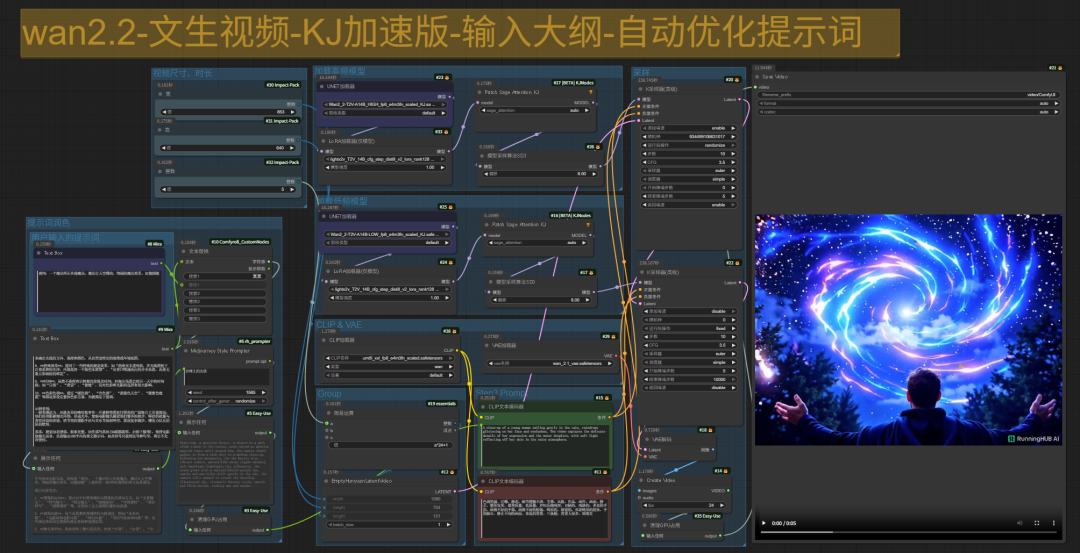Decrease the 宽 node value 853 with the left arrow
The height and width of the screenshot is (553, 1080).
(163, 111)
